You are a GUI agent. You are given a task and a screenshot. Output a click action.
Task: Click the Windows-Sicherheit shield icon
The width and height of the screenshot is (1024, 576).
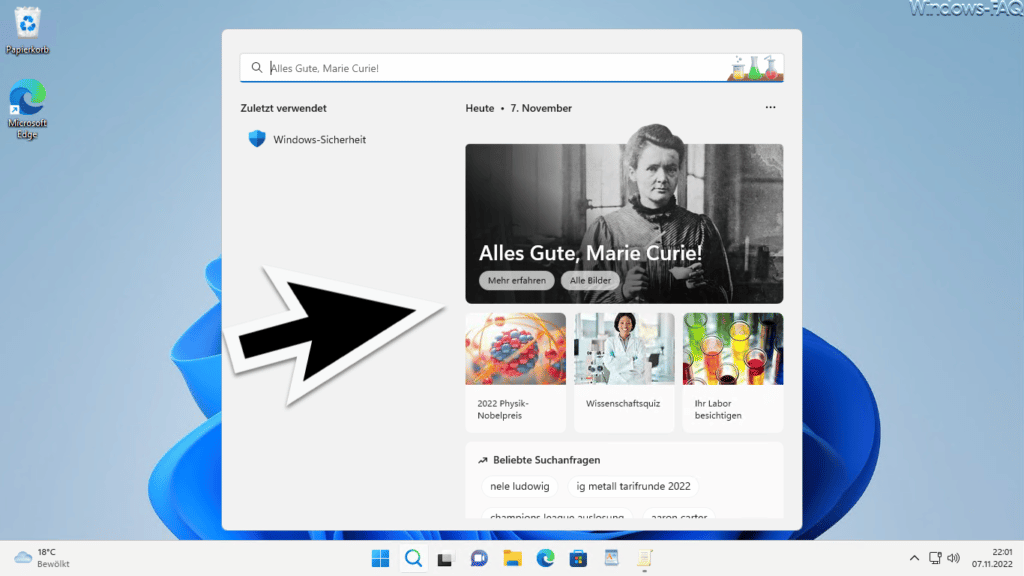[257, 139]
